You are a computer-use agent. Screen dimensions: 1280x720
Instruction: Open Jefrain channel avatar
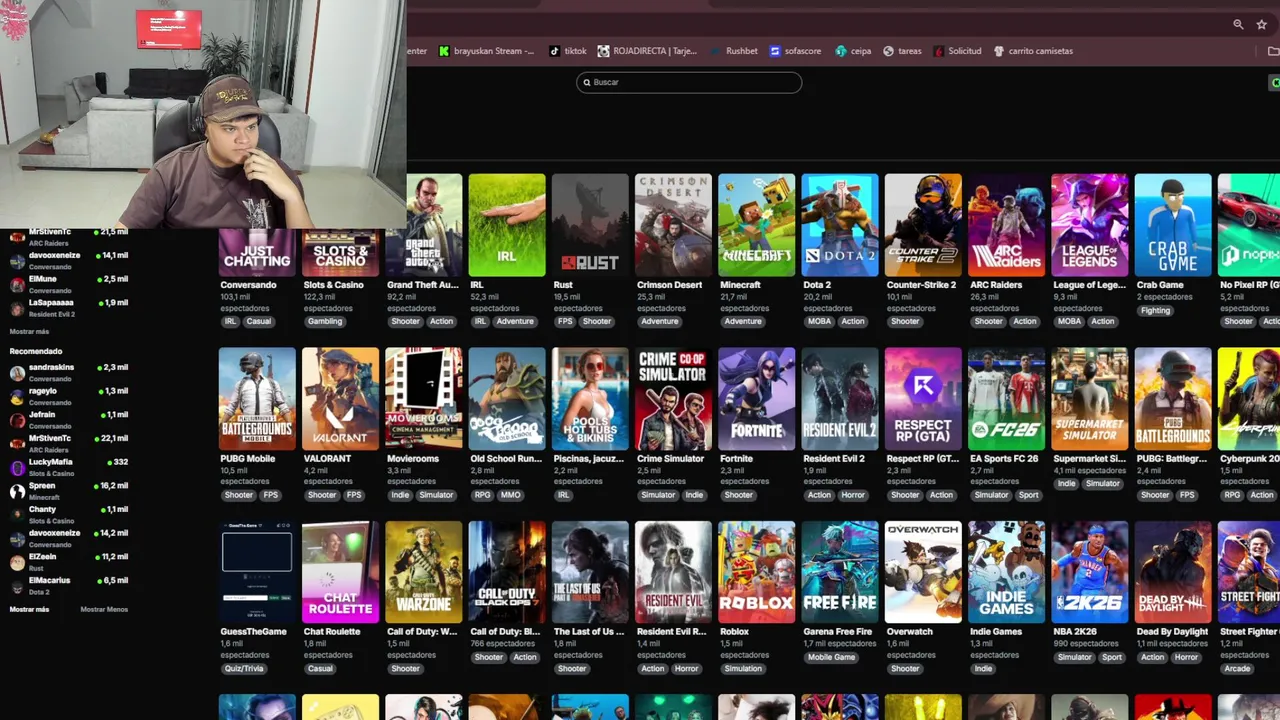(17, 420)
